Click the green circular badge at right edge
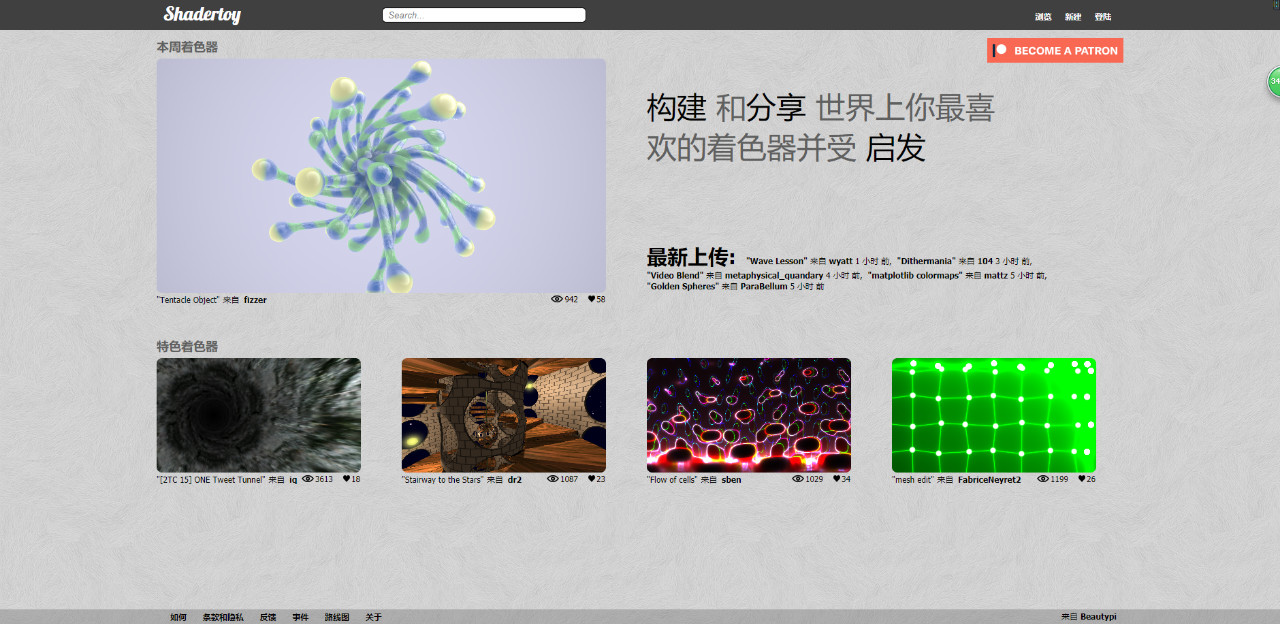1280x624 pixels. (1274, 81)
